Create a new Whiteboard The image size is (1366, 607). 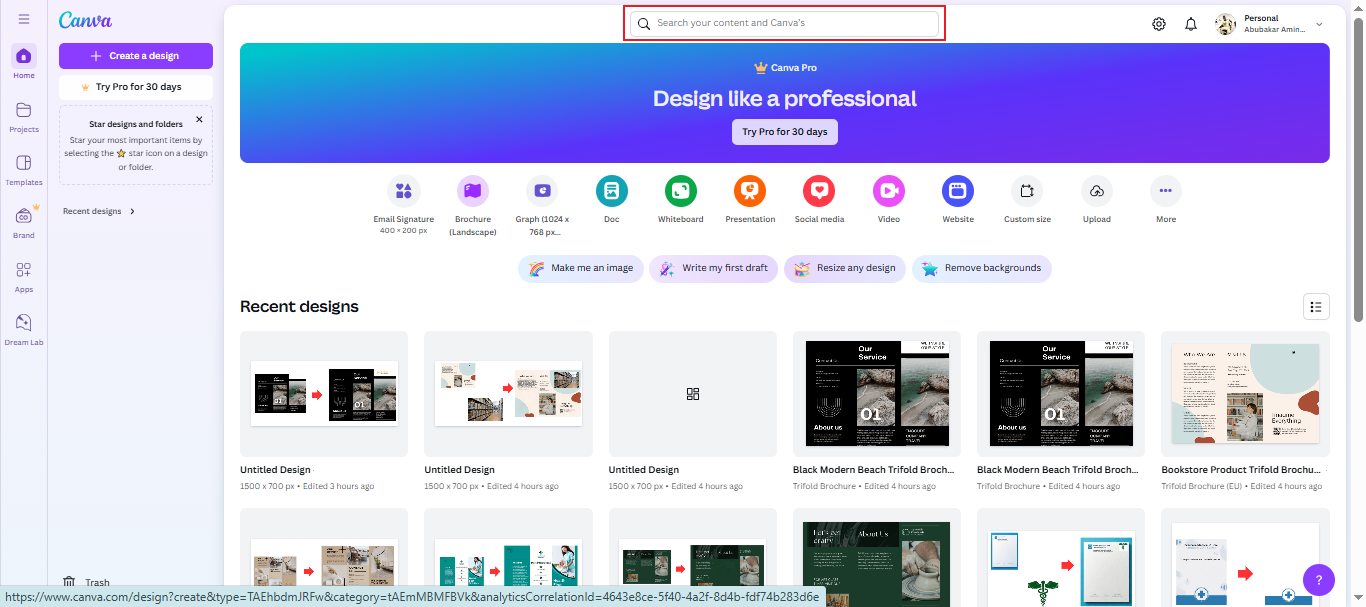tap(680, 198)
